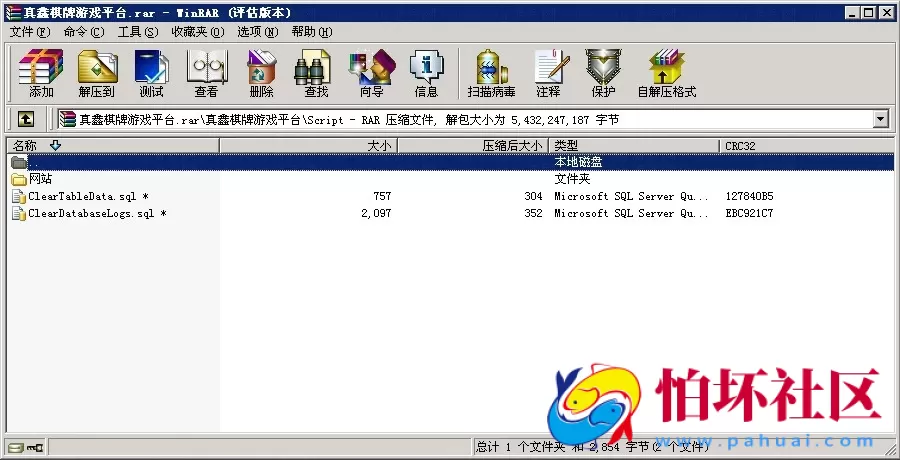Screen dimensions: 900x460
Task: Click the 网站 folder icon
Action: point(19,179)
